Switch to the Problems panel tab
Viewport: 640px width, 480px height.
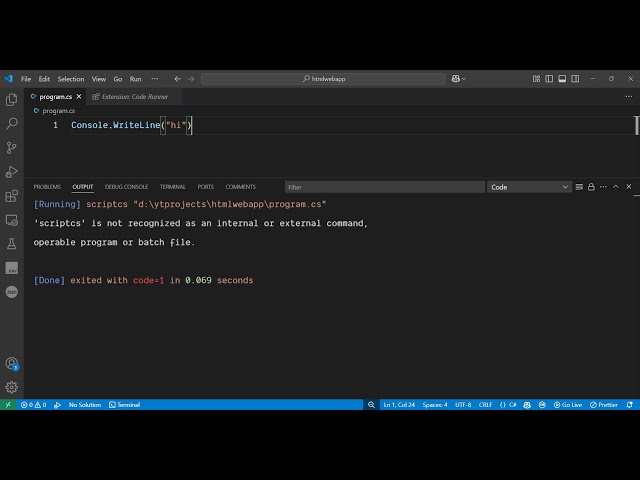tap(47, 187)
